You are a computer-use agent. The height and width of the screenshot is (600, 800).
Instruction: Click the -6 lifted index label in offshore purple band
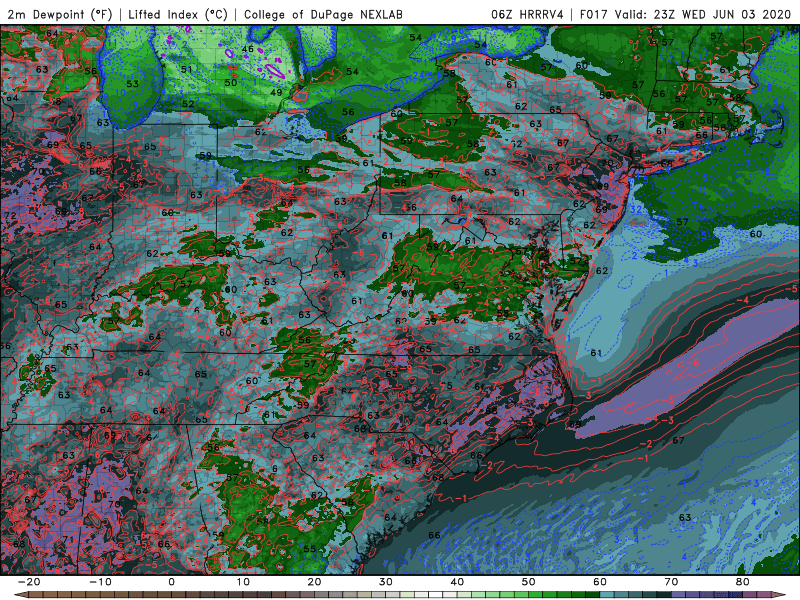[x=695, y=362]
